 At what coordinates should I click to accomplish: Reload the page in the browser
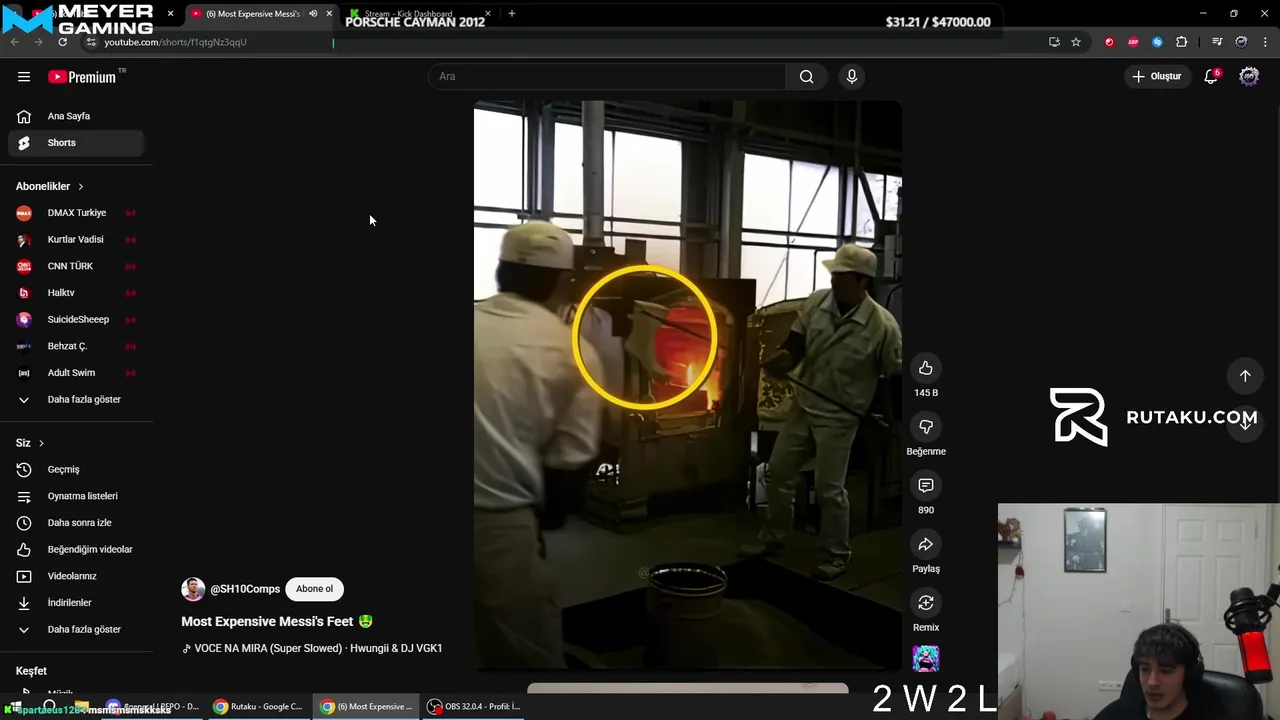(63, 42)
